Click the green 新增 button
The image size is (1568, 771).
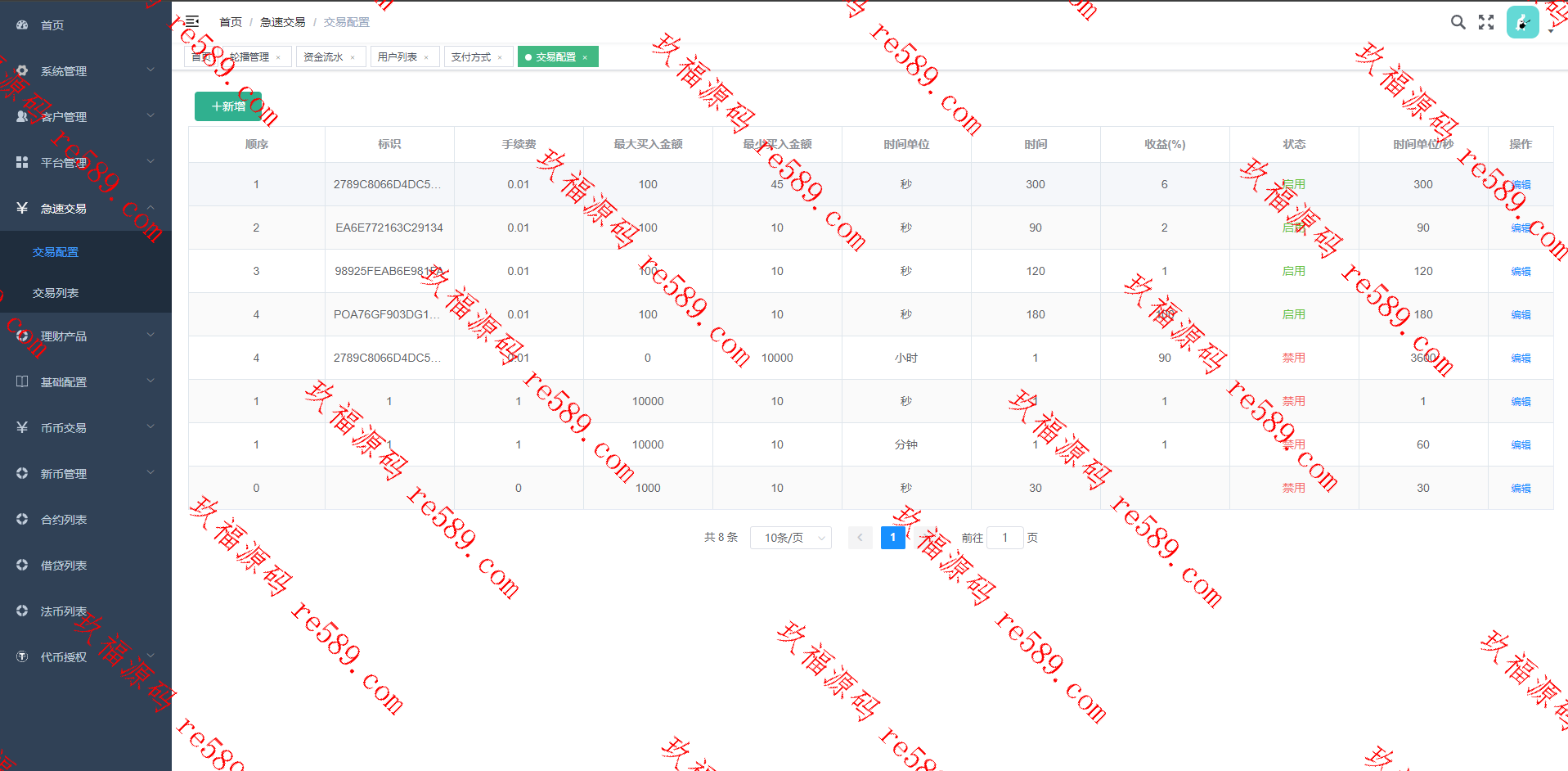(228, 106)
